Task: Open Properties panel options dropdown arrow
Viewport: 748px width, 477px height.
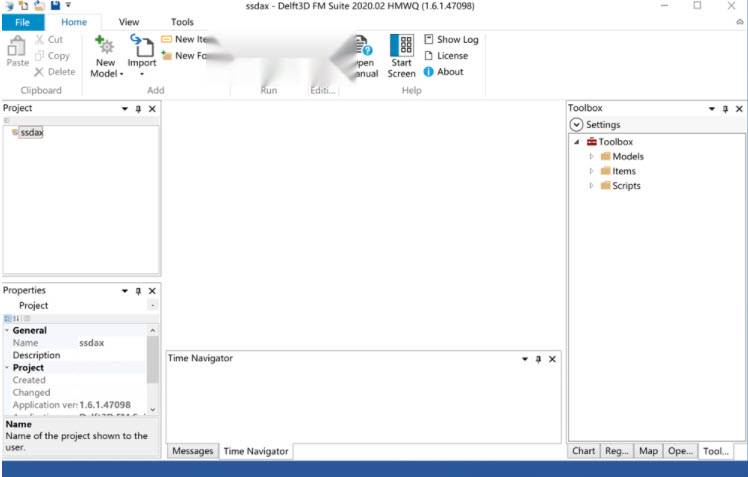Action: (x=125, y=291)
